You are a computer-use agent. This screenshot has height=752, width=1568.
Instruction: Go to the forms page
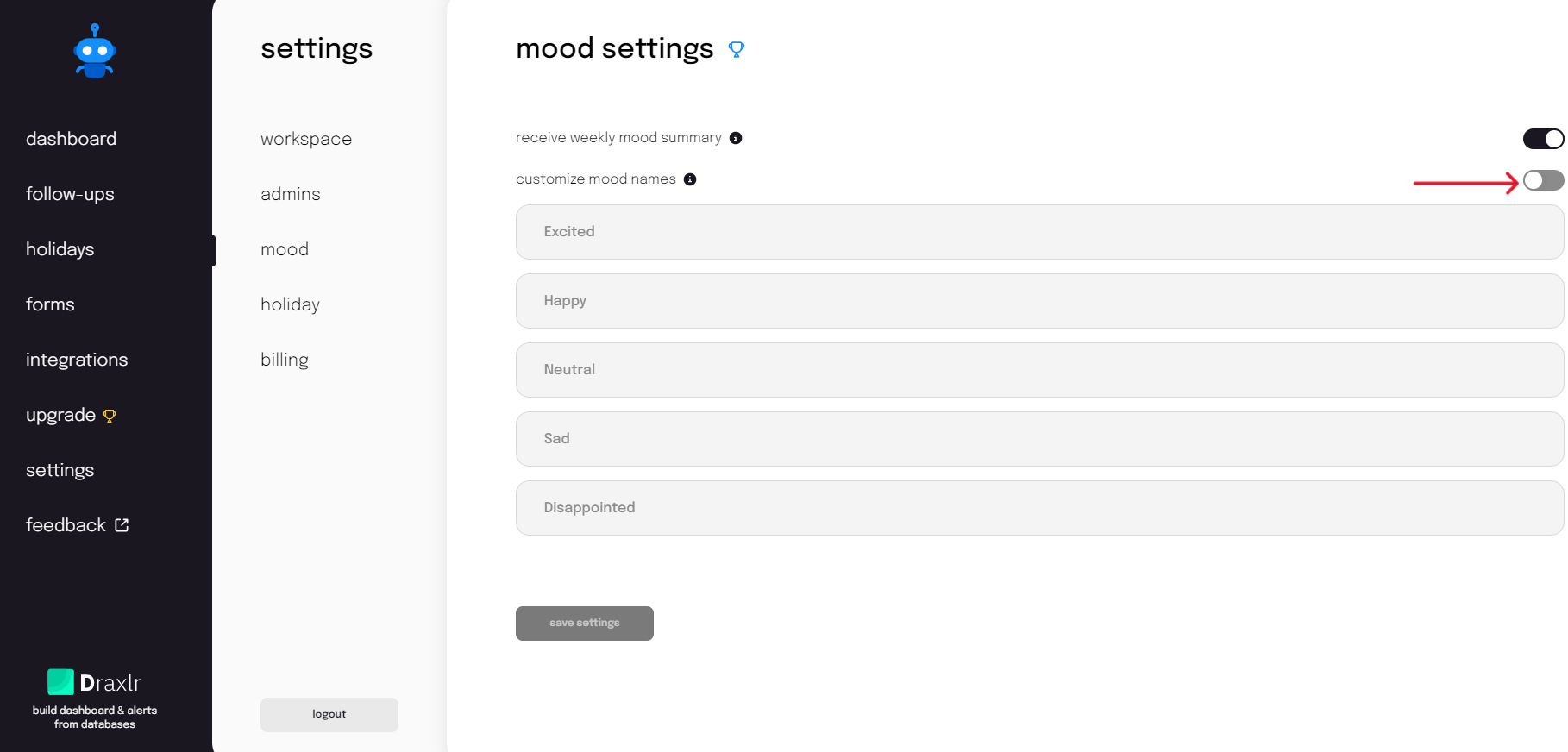click(50, 304)
